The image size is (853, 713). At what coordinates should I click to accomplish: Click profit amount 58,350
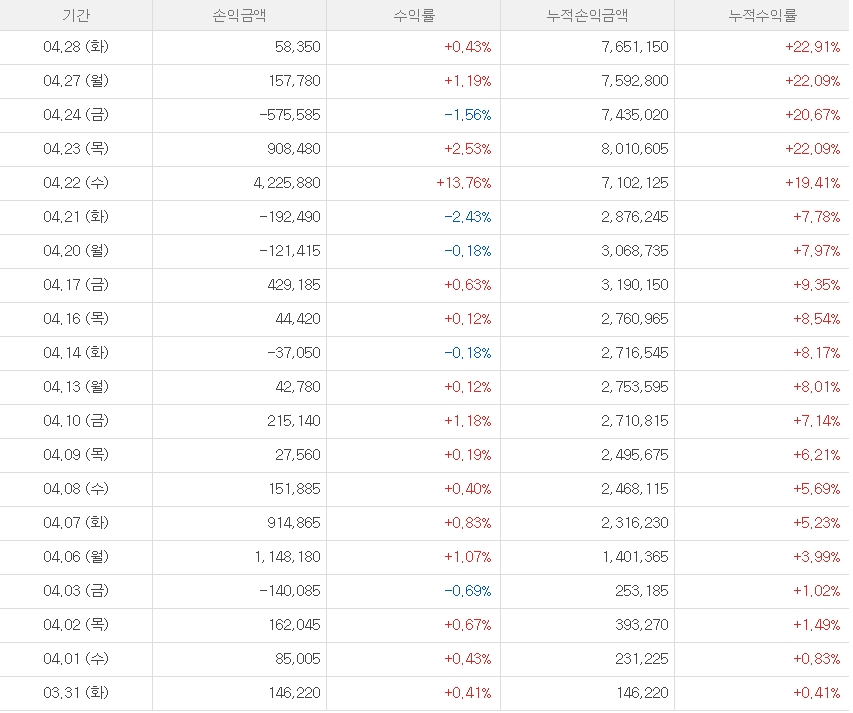point(298,47)
